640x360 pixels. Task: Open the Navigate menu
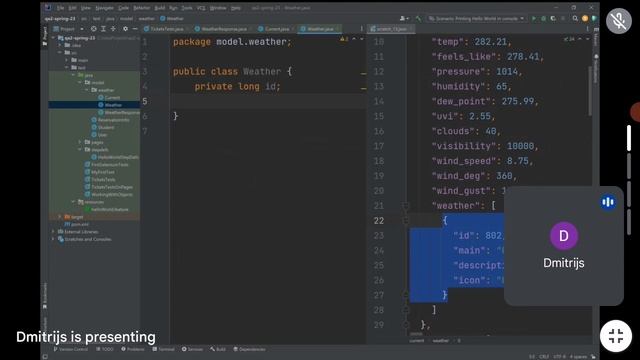coord(104,8)
